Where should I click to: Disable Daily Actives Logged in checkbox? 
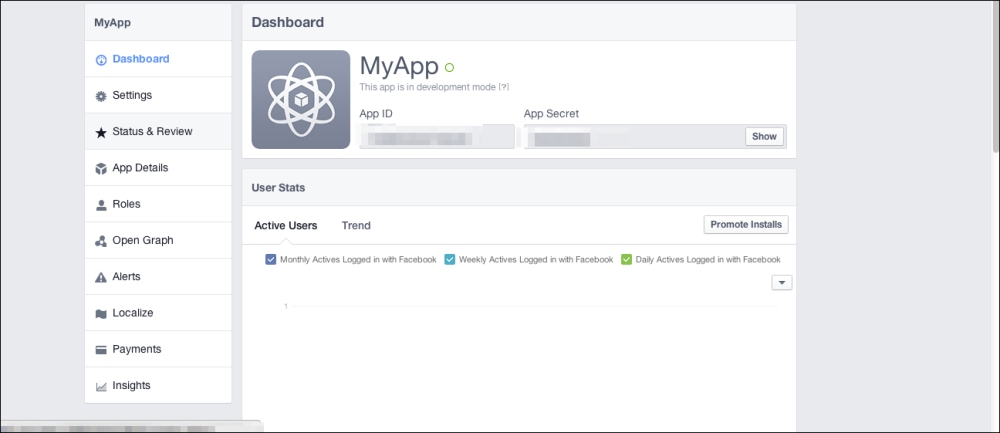pos(627,260)
